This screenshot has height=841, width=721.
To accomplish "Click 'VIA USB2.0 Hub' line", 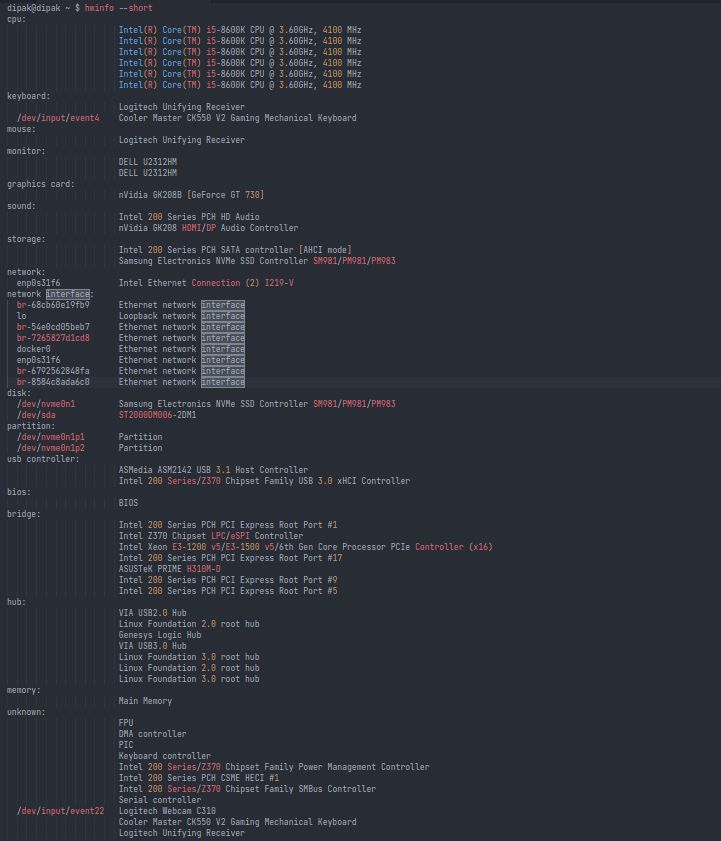I will 152,613.
